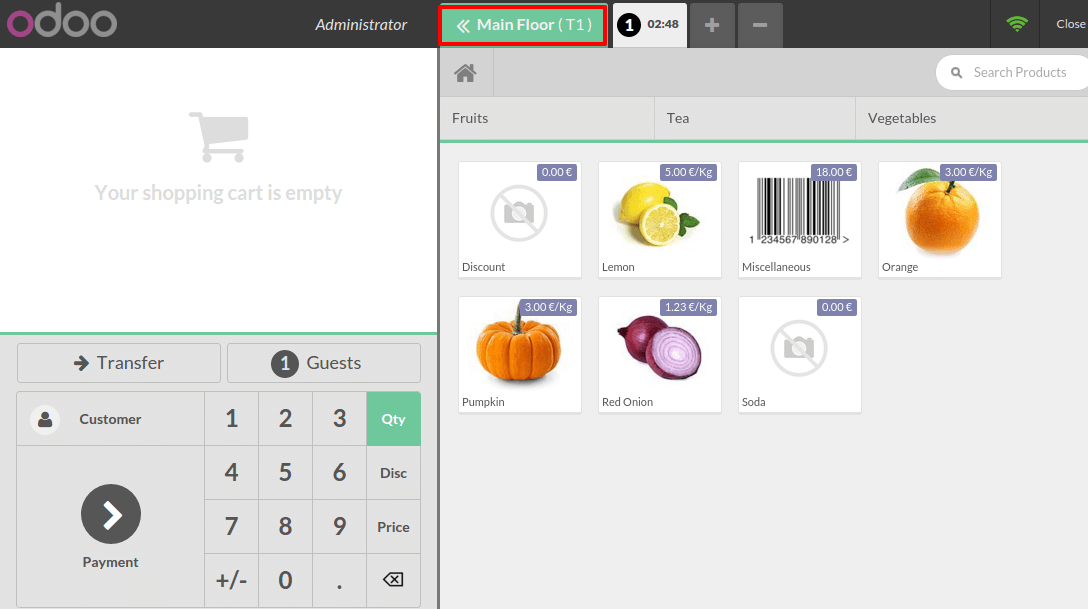The height and width of the screenshot is (609, 1088).
Task: Switch numpad to Qty mode
Action: click(x=393, y=419)
